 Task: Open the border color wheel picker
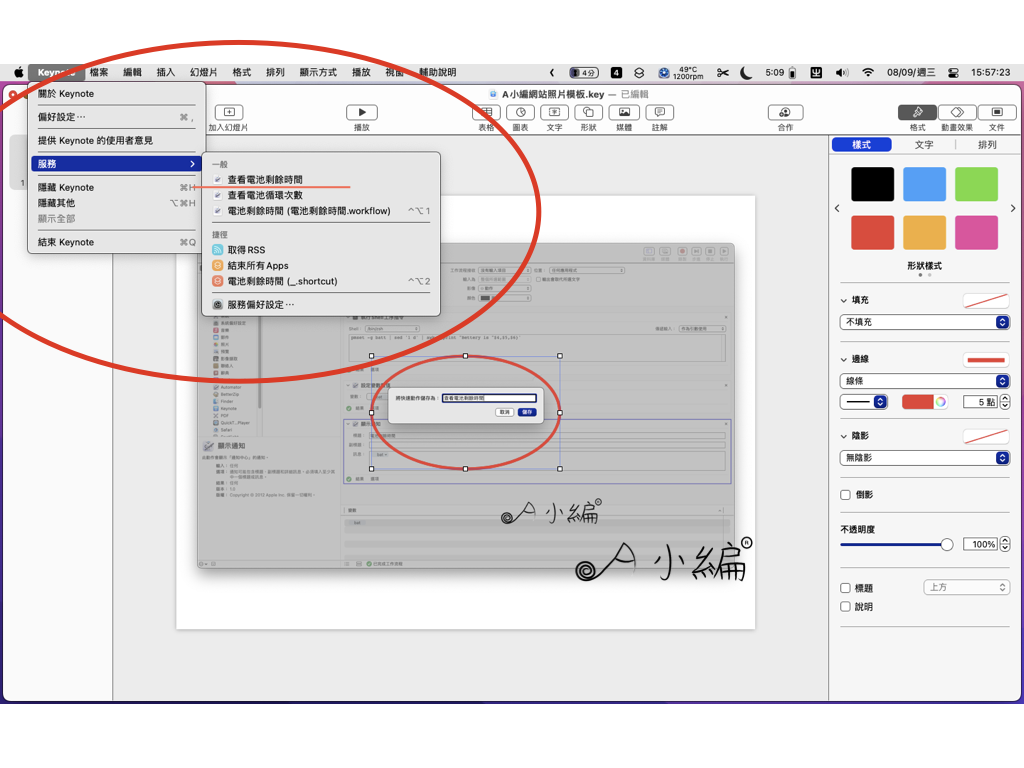[x=940, y=402]
